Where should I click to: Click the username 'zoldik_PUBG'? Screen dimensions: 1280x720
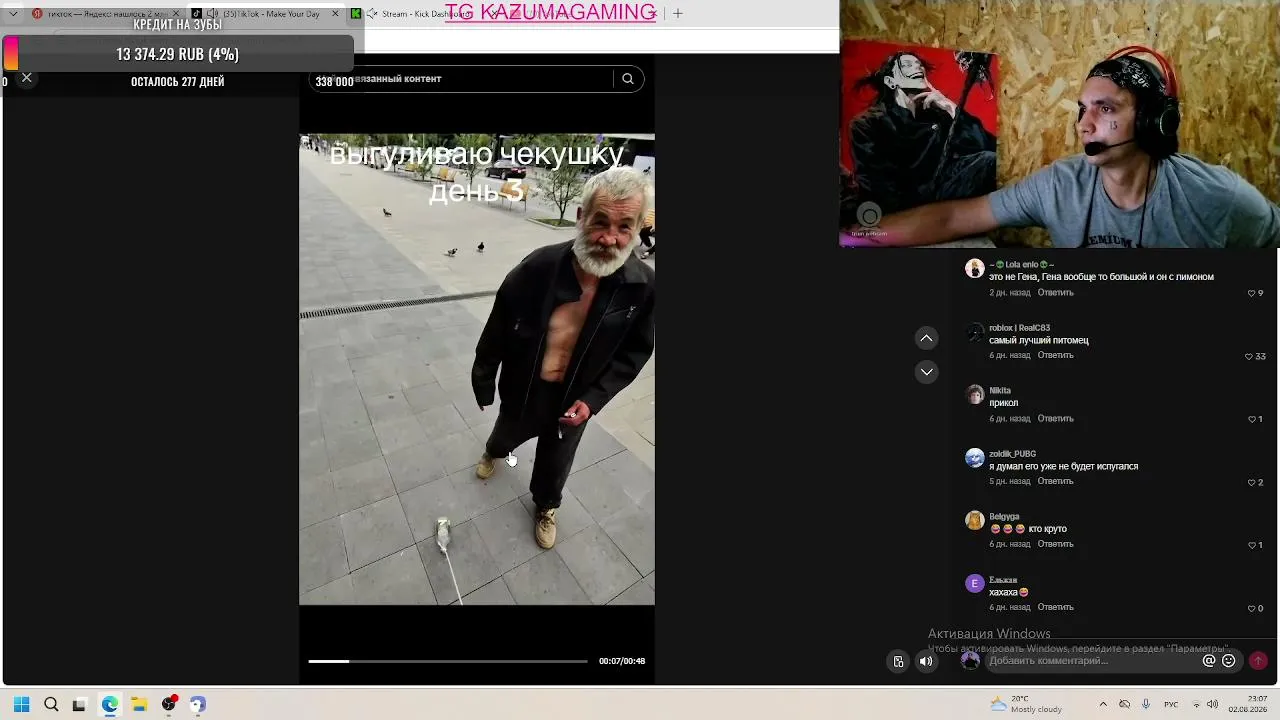point(1012,454)
